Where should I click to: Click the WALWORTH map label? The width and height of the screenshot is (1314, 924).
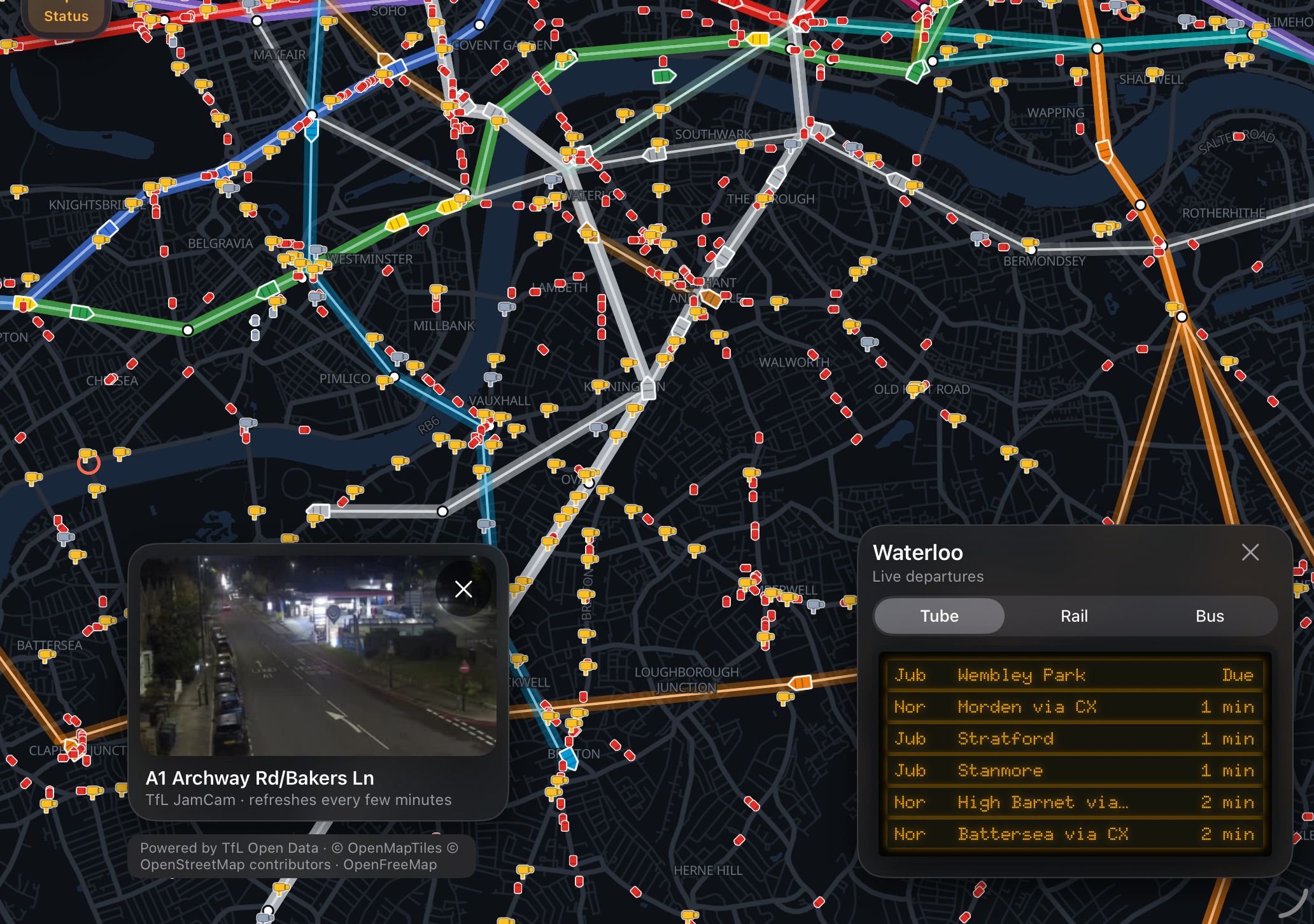794,362
